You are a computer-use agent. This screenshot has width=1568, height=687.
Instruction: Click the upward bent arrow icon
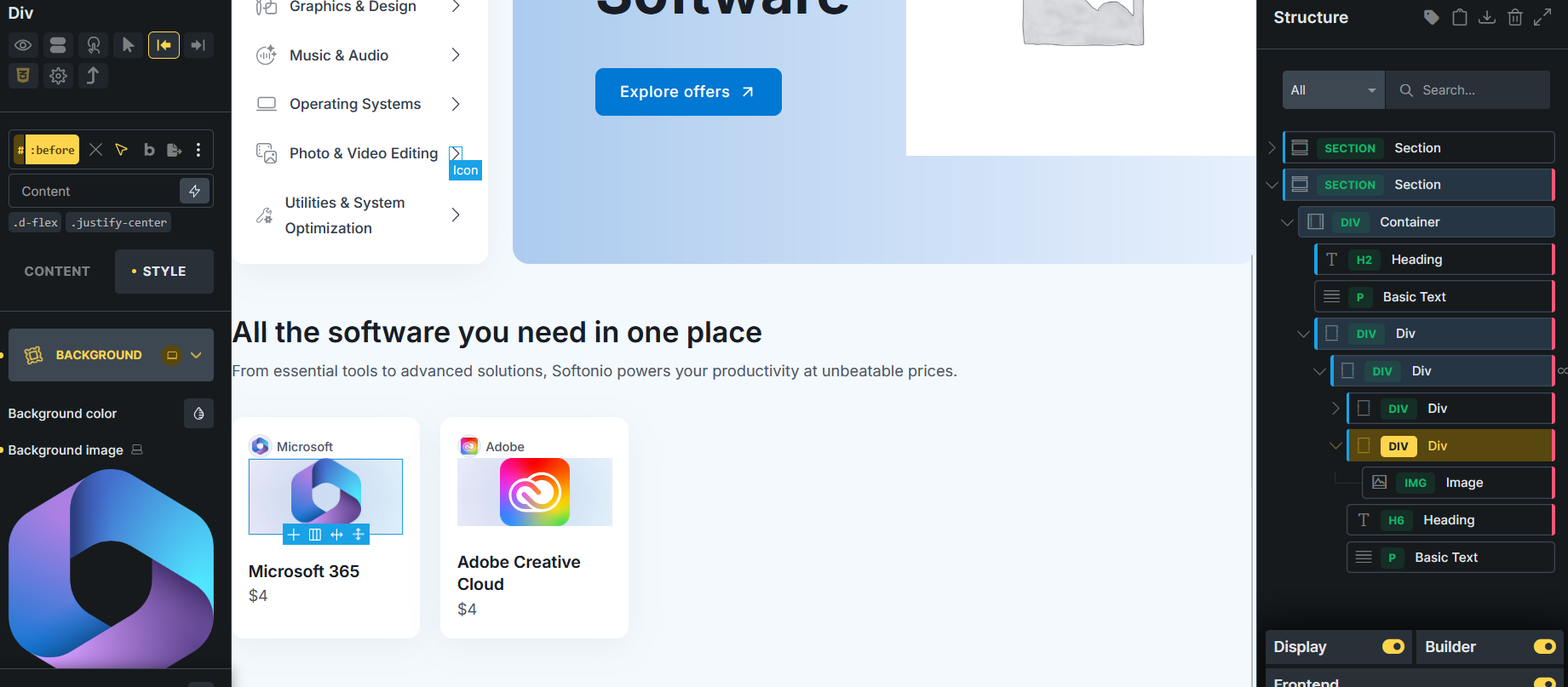coord(93,76)
